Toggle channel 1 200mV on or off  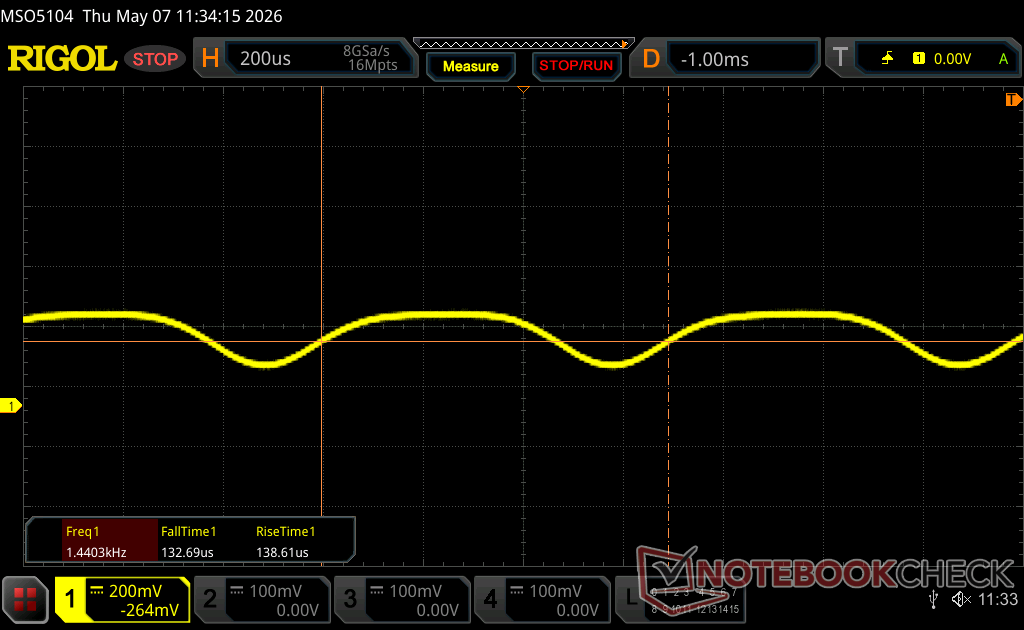pos(123,599)
